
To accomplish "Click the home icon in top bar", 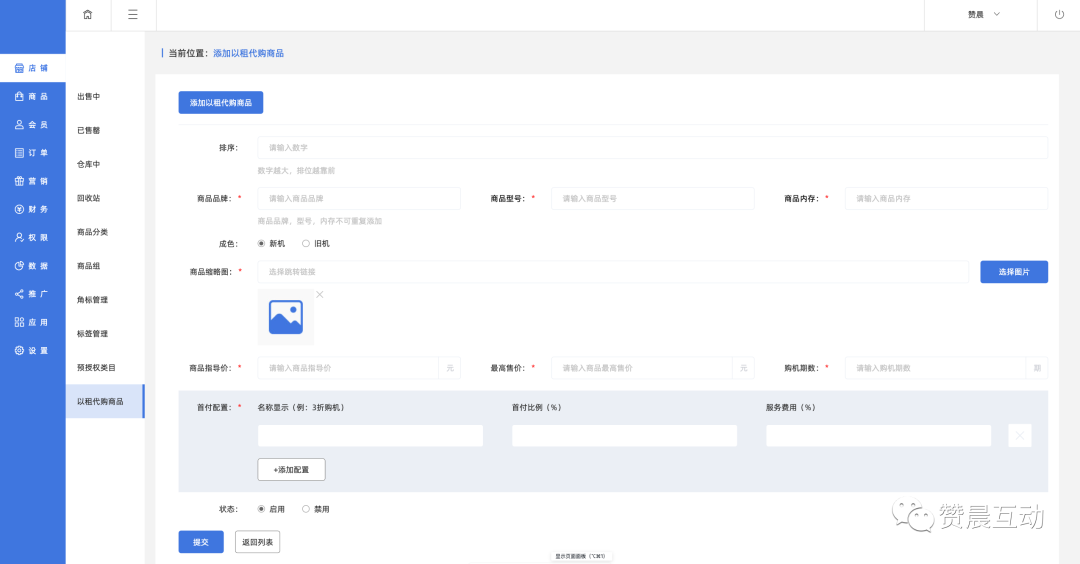I will [88, 15].
